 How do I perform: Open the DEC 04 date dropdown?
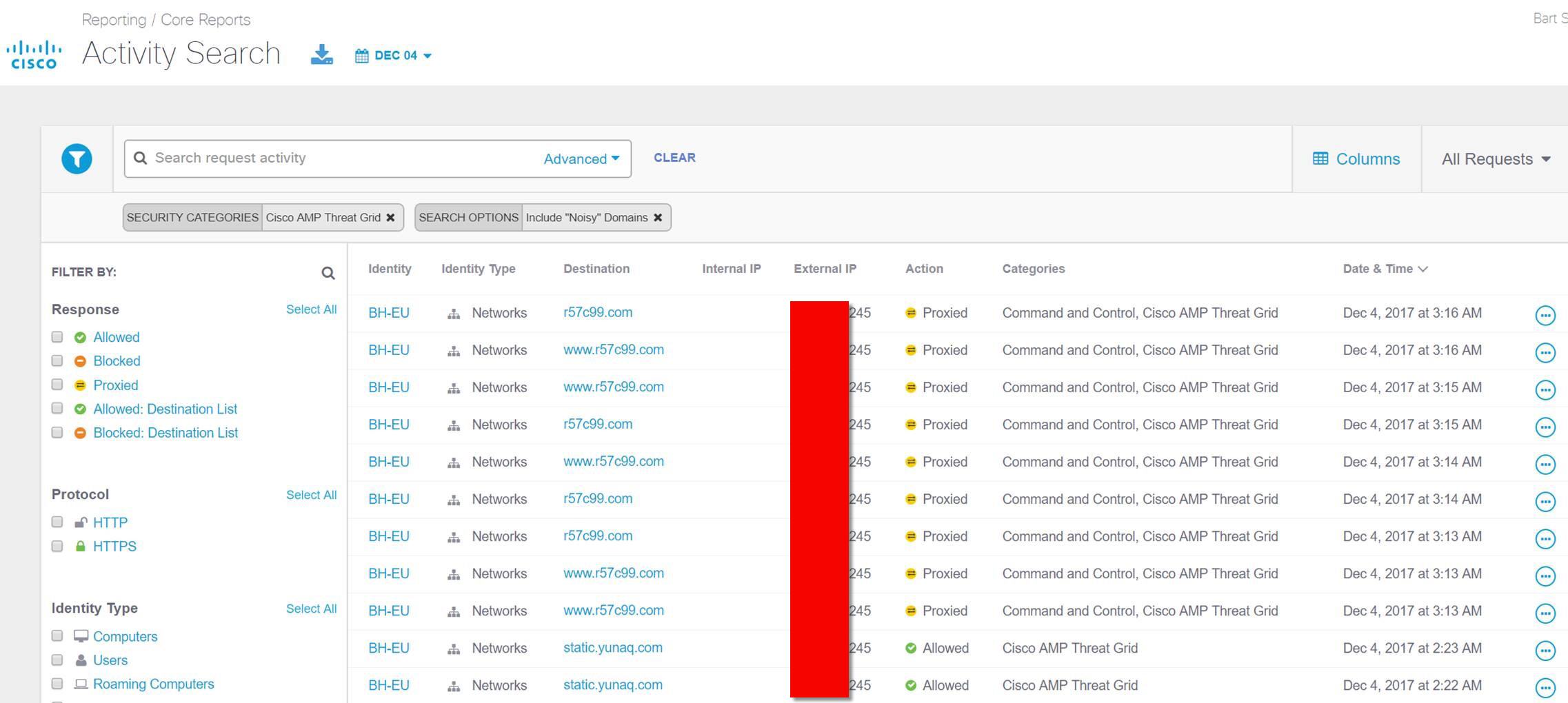(394, 56)
